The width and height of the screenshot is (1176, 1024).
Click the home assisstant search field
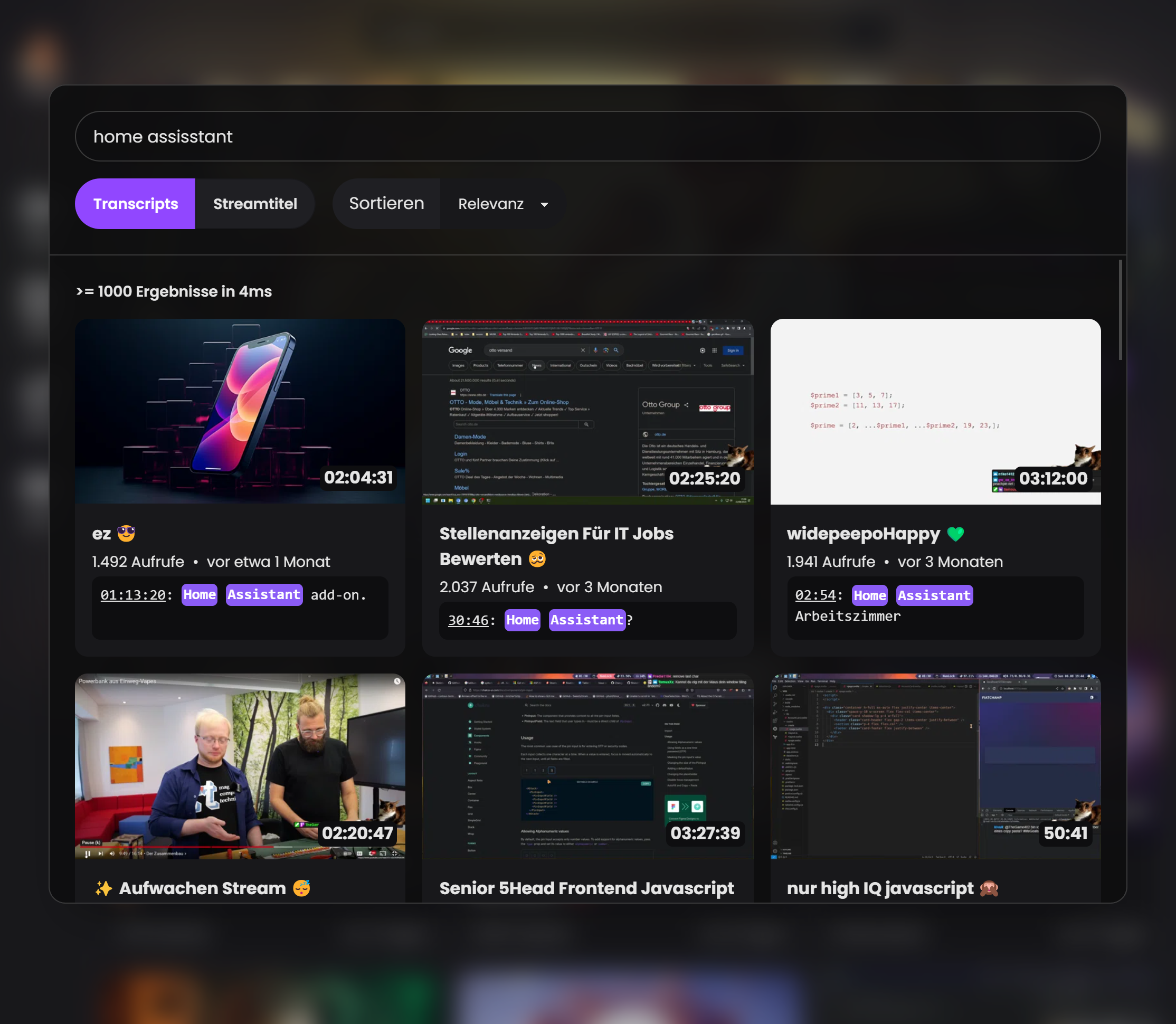point(587,137)
